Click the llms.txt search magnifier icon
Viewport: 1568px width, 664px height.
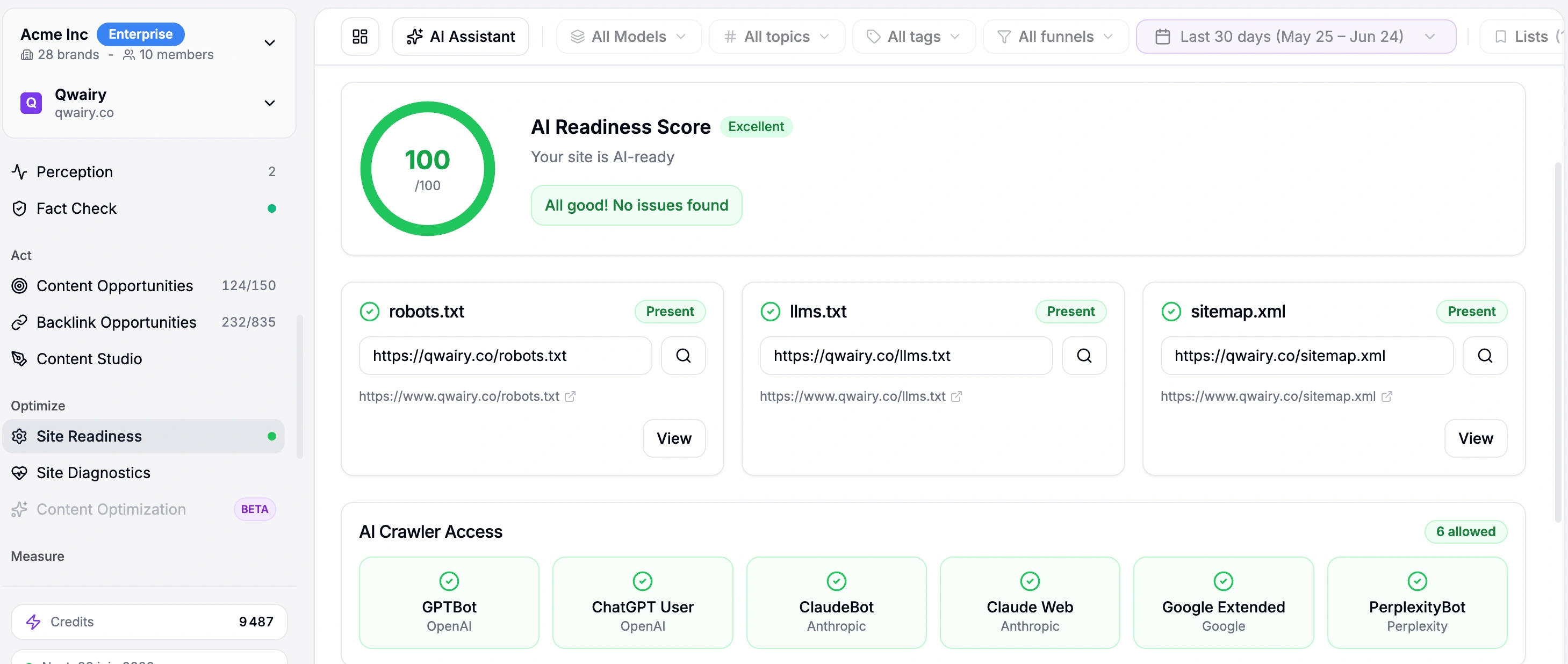[x=1084, y=356]
